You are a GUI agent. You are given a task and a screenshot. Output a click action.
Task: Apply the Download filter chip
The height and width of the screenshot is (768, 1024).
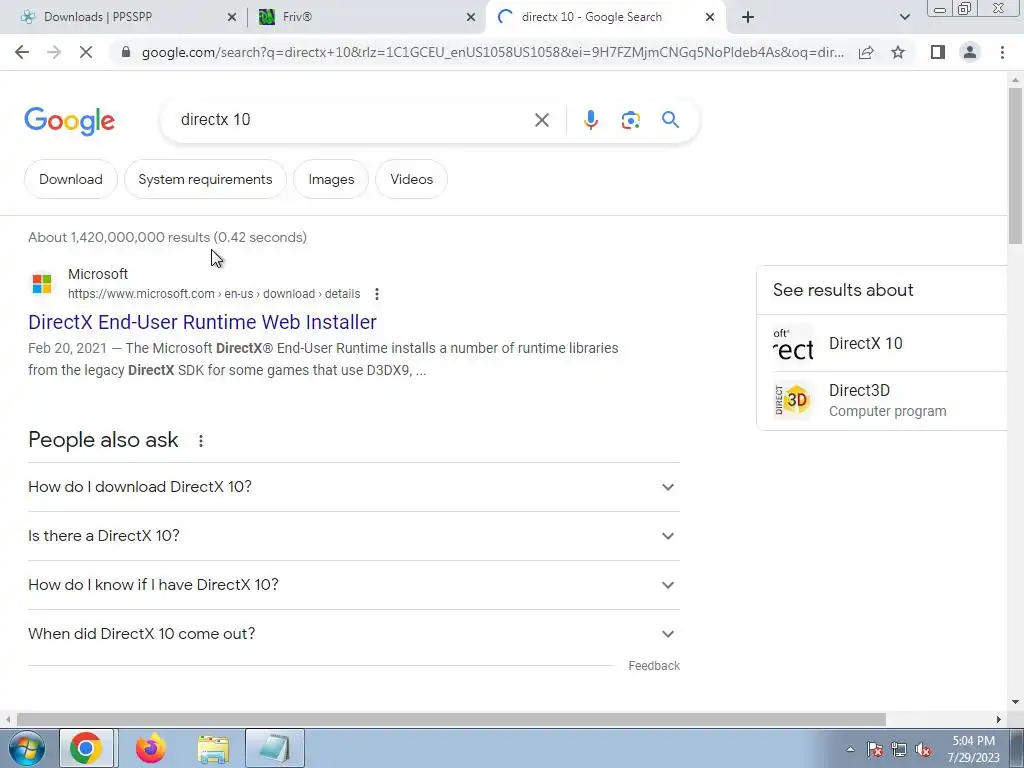point(71,179)
